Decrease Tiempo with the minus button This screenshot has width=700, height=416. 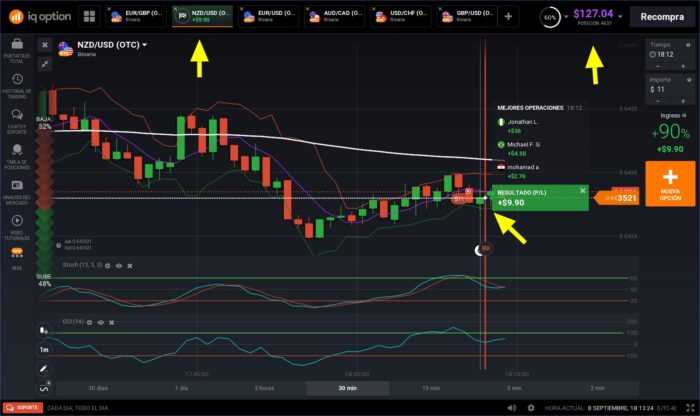(657, 67)
